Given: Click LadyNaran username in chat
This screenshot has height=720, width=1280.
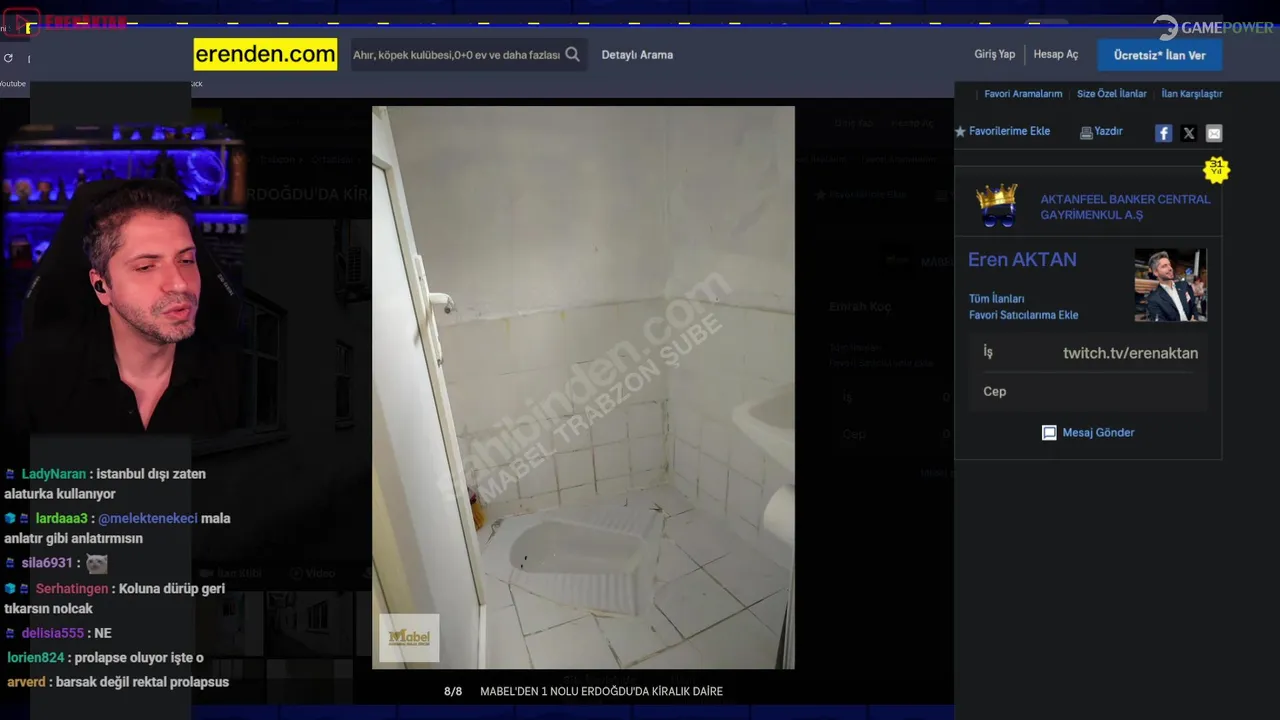Looking at the screenshot, I should (x=54, y=474).
